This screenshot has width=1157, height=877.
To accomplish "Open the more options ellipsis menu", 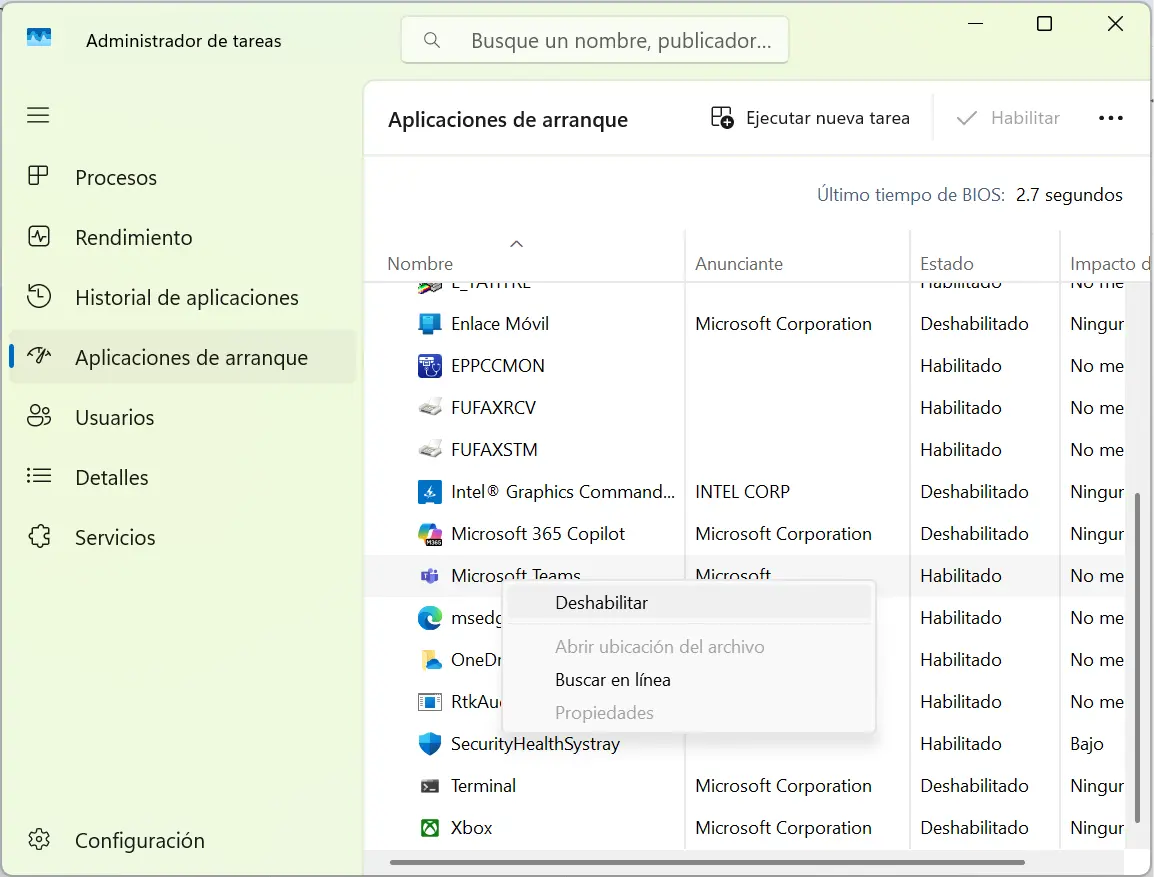I will 1110,117.
